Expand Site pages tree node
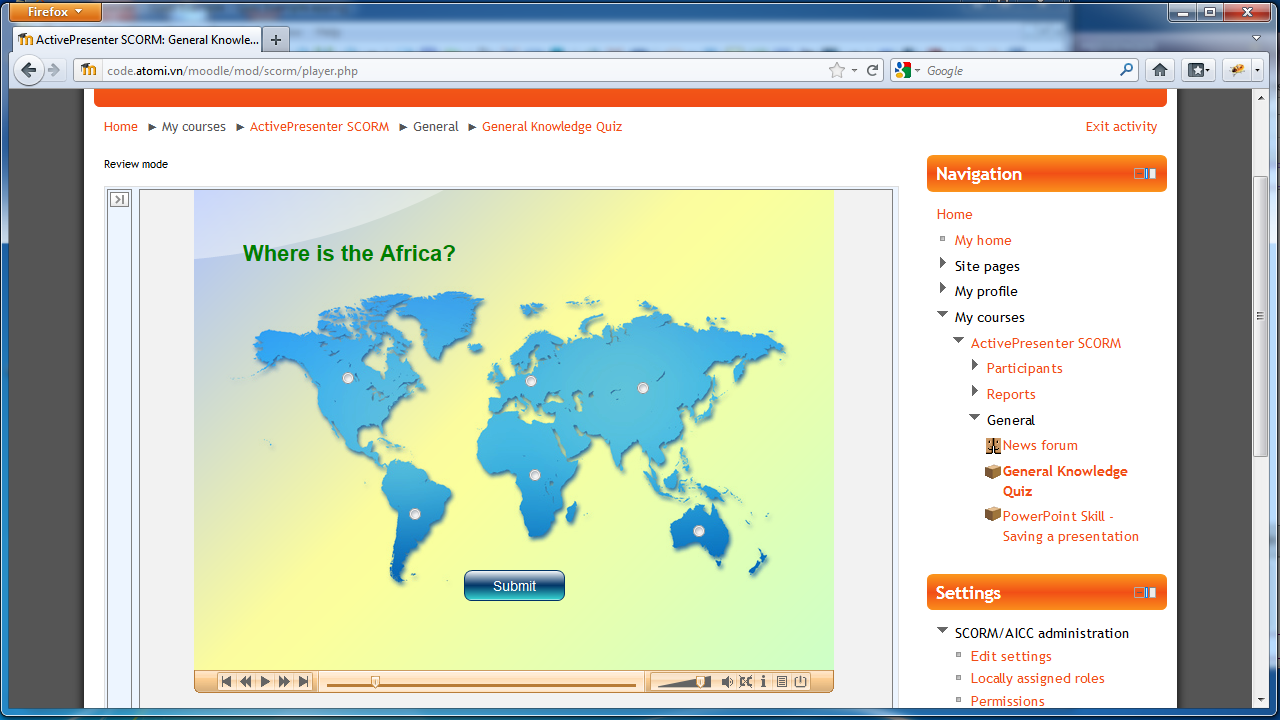The height and width of the screenshot is (720, 1280). coord(943,264)
